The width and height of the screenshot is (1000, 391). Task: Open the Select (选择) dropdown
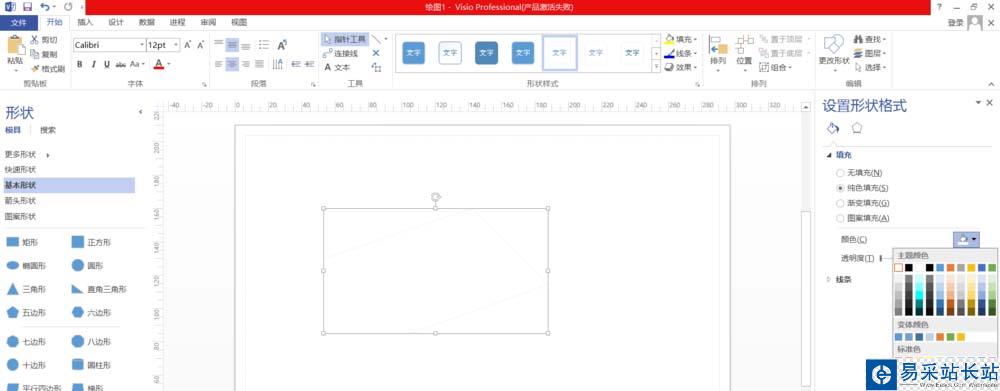click(x=870, y=68)
